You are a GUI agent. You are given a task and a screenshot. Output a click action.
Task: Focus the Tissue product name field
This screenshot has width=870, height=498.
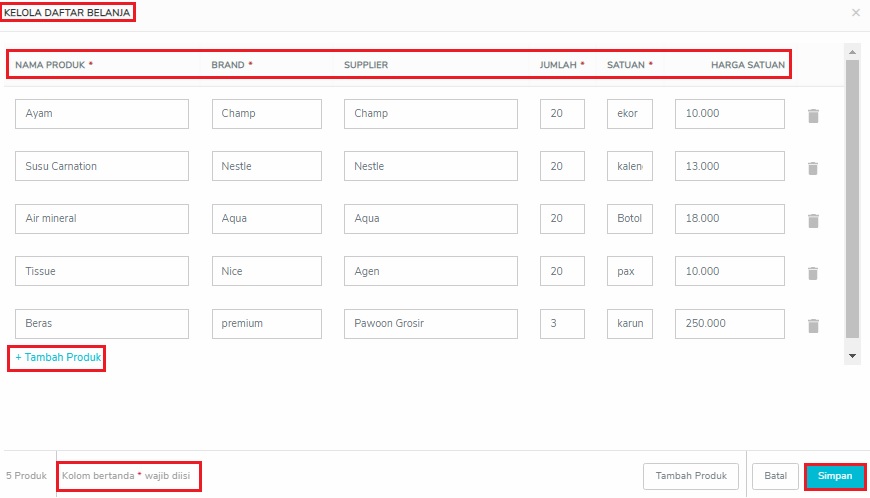coord(102,271)
